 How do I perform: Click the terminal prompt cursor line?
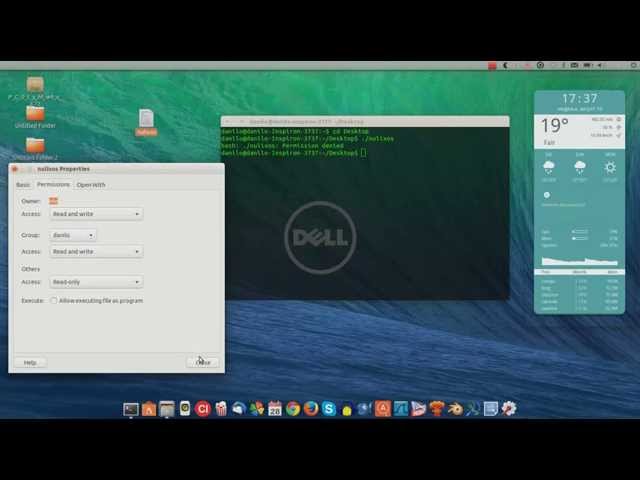(x=293, y=153)
